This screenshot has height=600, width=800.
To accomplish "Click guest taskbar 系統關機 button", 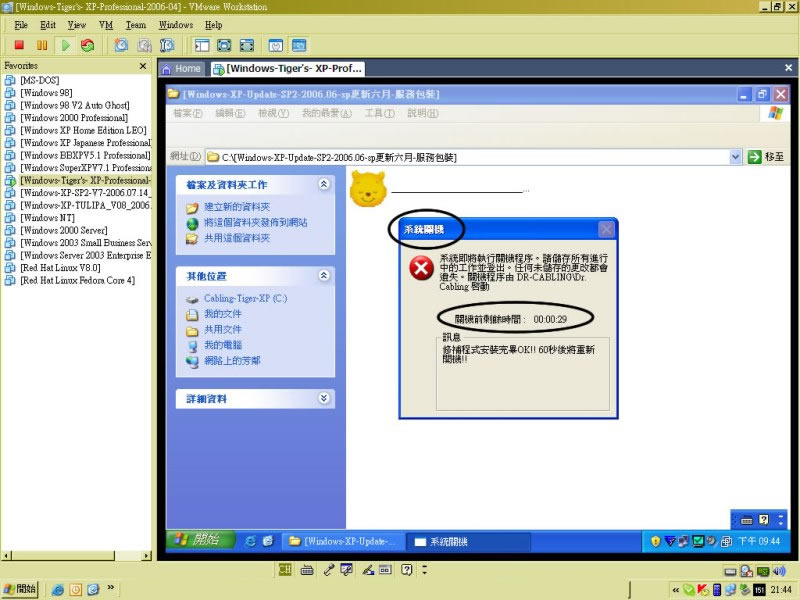I will coord(468,541).
